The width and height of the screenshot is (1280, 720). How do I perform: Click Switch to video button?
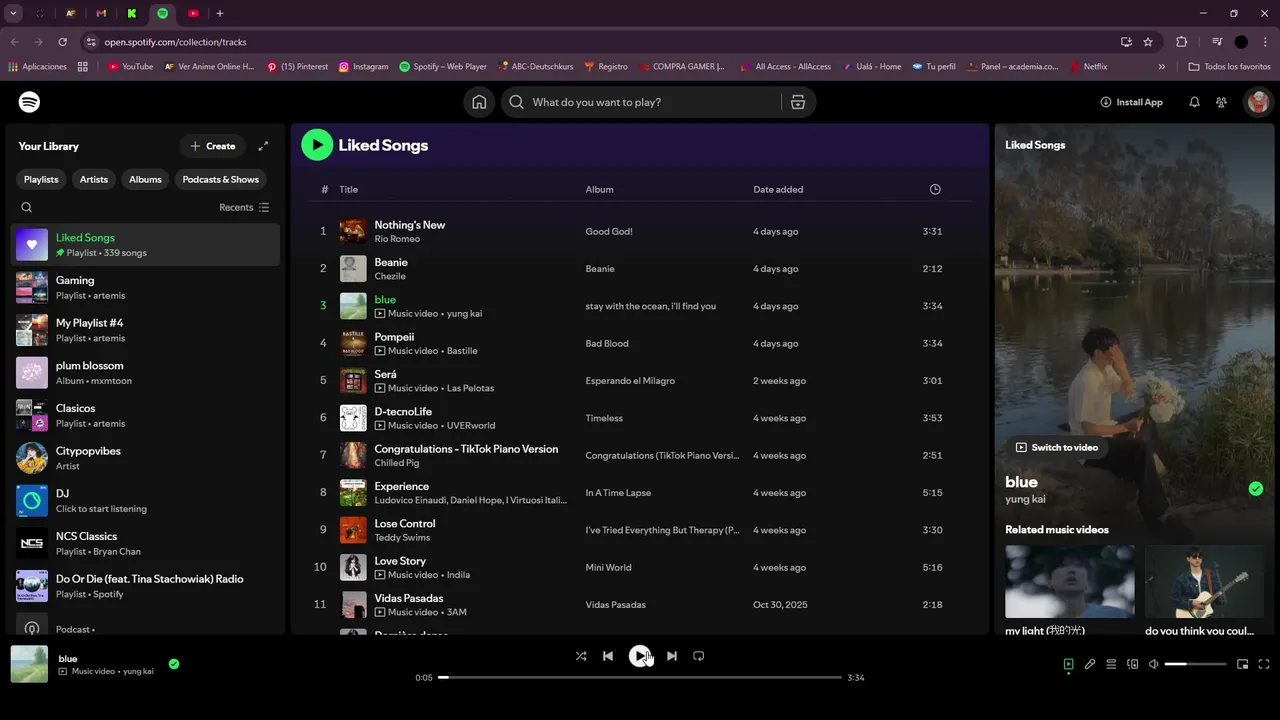[1057, 447]
